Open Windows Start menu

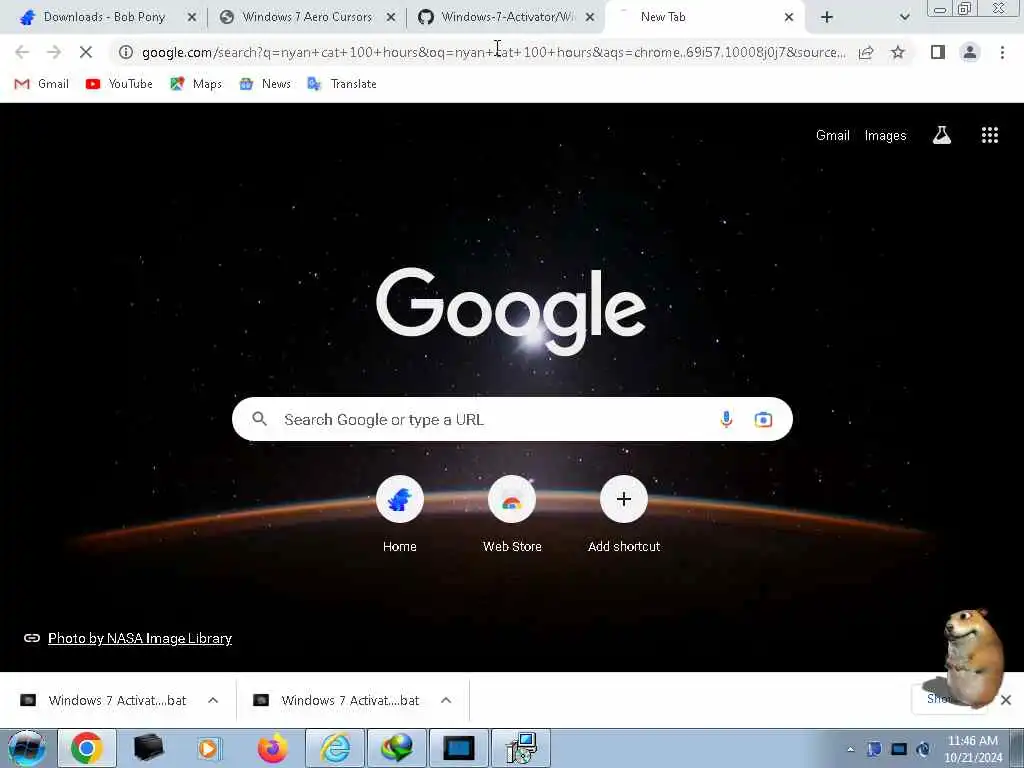(26, 748)
